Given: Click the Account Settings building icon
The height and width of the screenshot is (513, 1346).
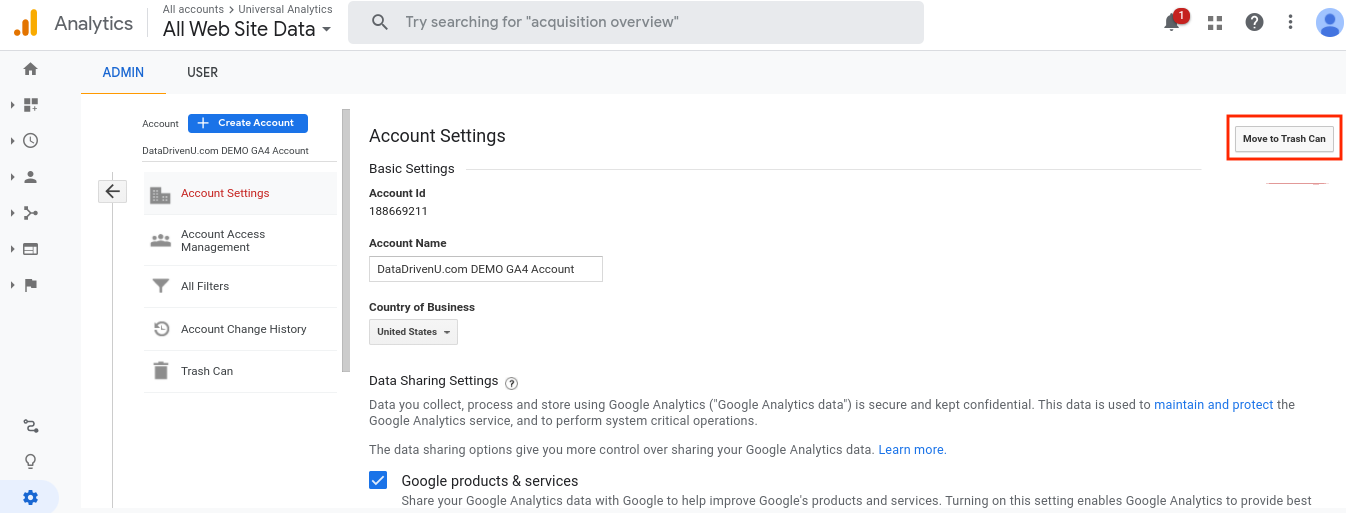Looking at the screenshot, I should coord(160,195).
